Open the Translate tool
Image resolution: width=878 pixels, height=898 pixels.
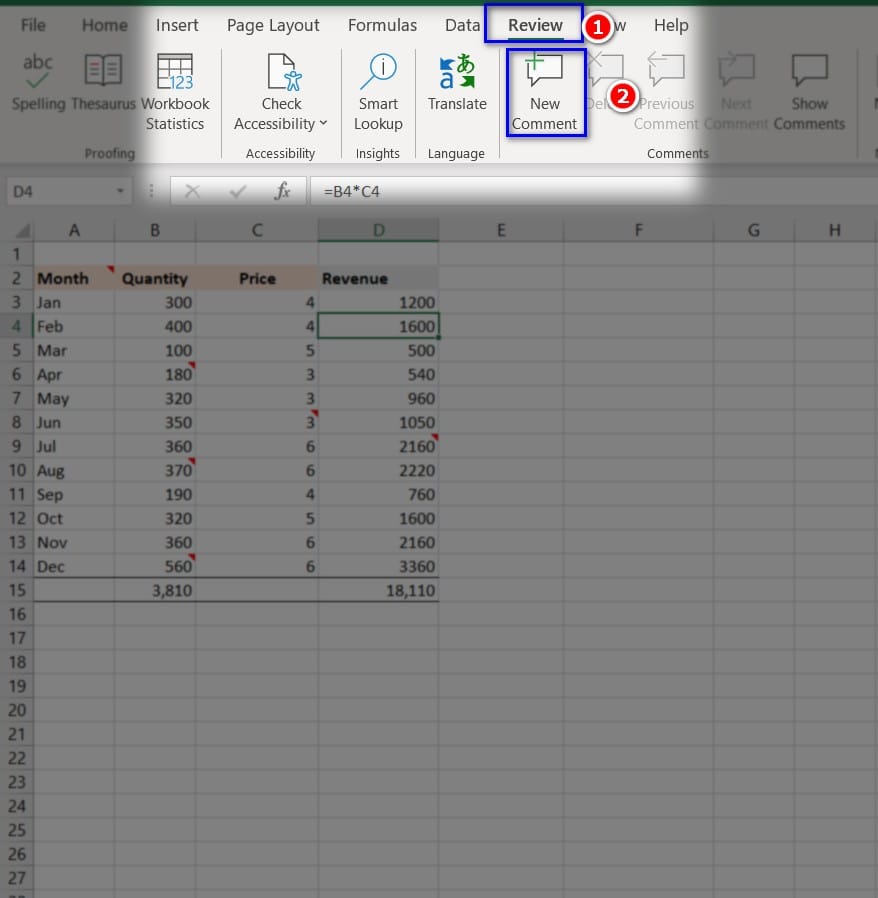[457, 82]
